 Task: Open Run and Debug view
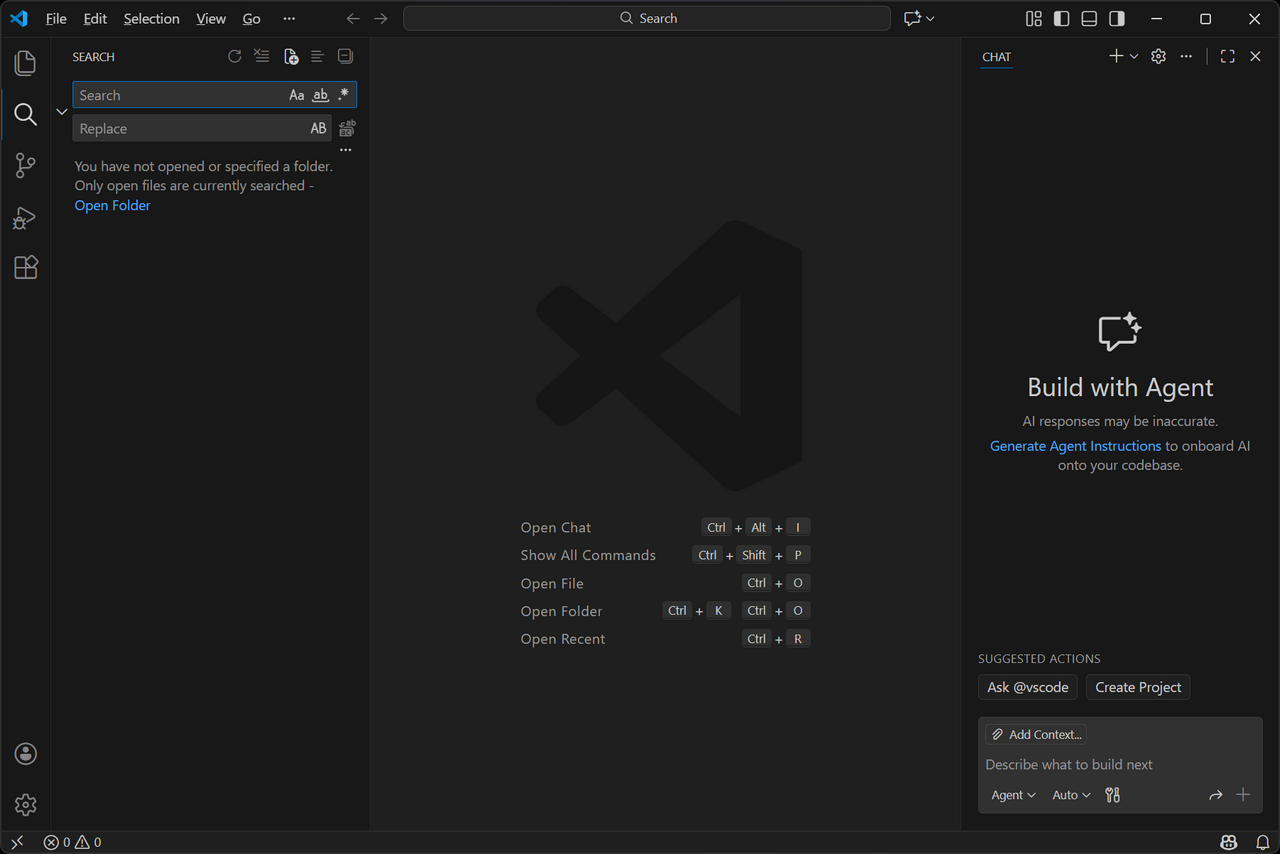point(25,217)
